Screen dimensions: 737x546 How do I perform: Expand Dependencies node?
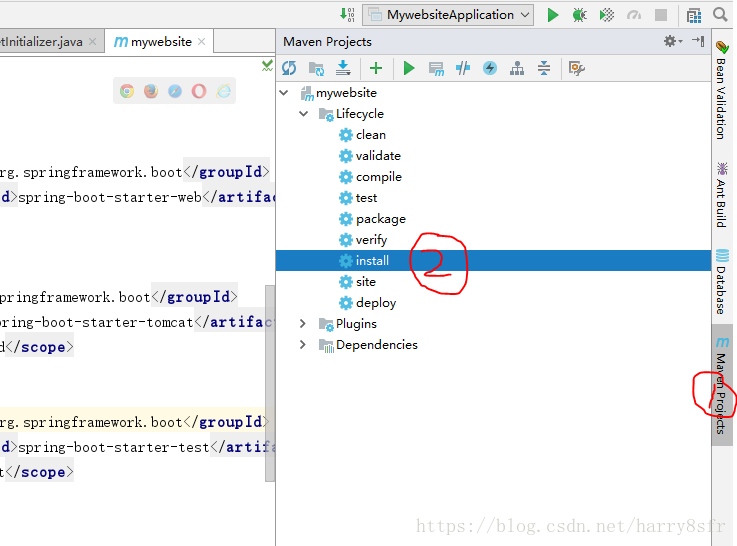(x=303, y=345)
